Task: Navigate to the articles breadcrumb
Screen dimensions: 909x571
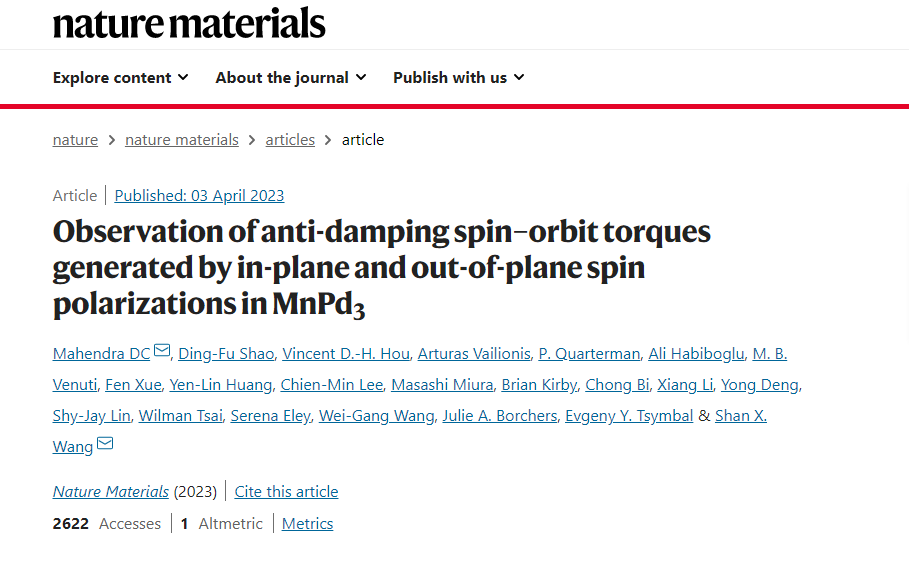Action: pos(290,140)
